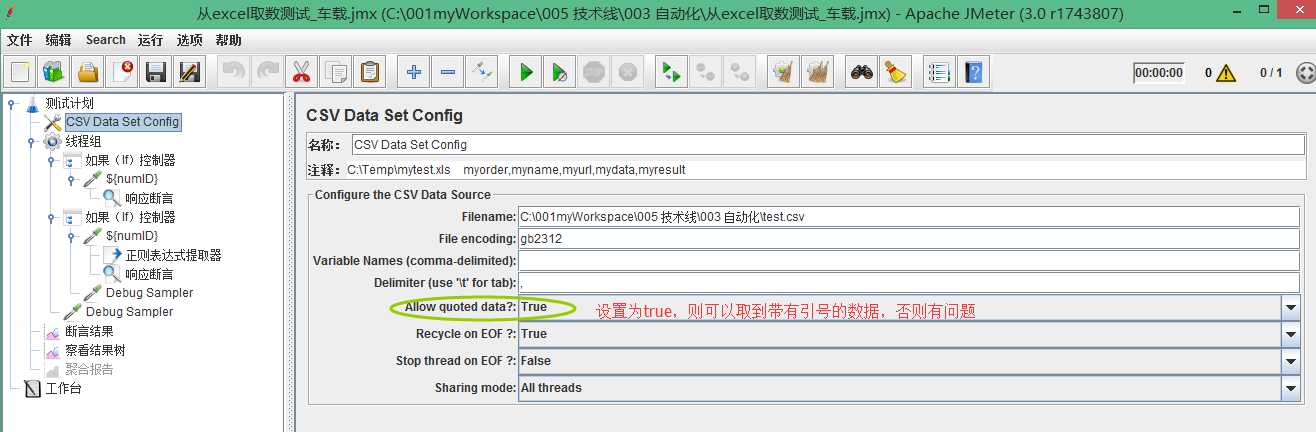Open Help with question mark icon
The image size is (1316, 432).
click(973, 72)
